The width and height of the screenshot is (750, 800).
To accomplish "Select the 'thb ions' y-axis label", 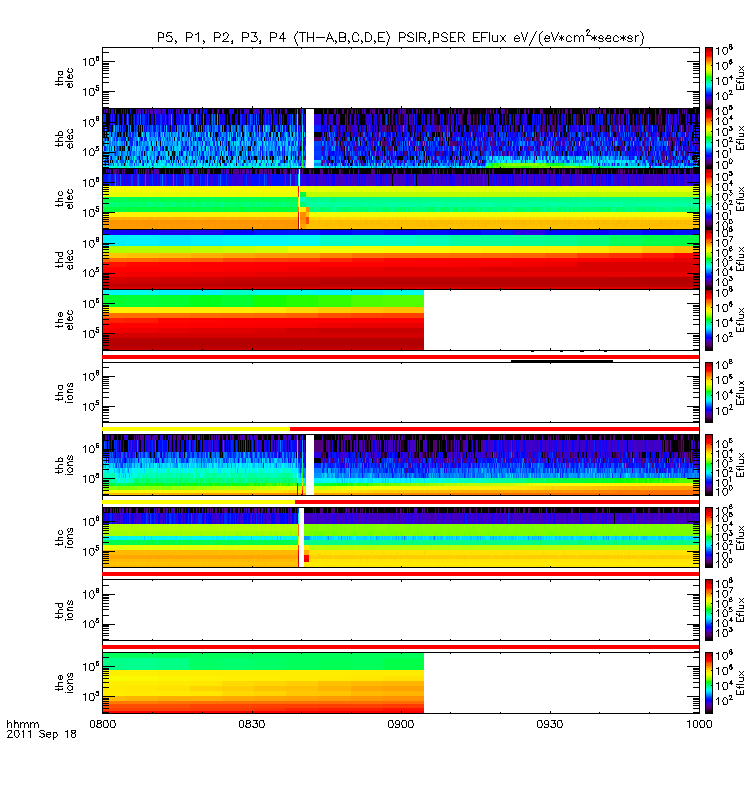I will (65, 465).
